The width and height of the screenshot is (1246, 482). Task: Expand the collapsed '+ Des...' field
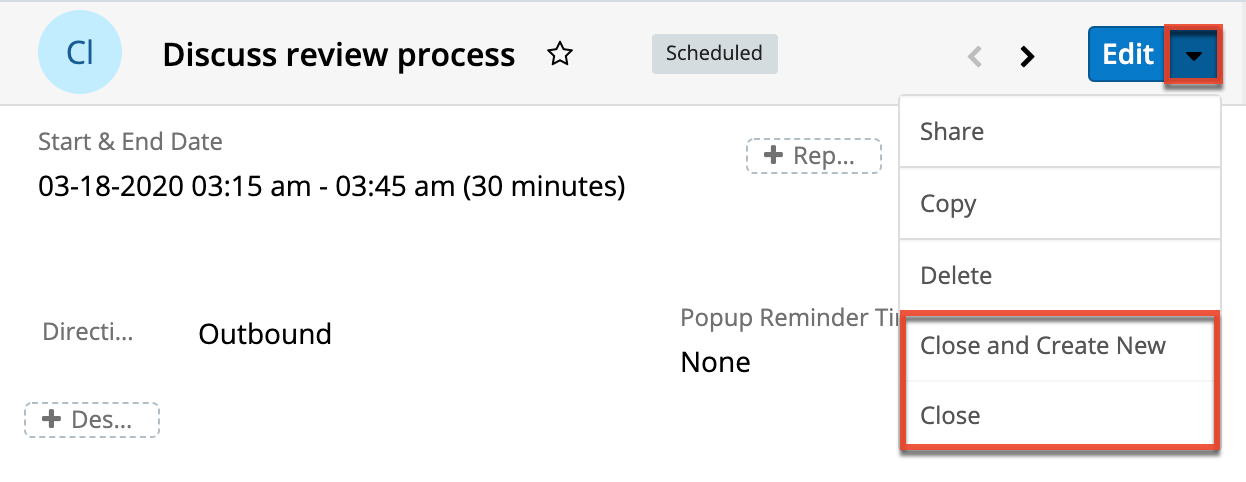click(x=92, y=420)
